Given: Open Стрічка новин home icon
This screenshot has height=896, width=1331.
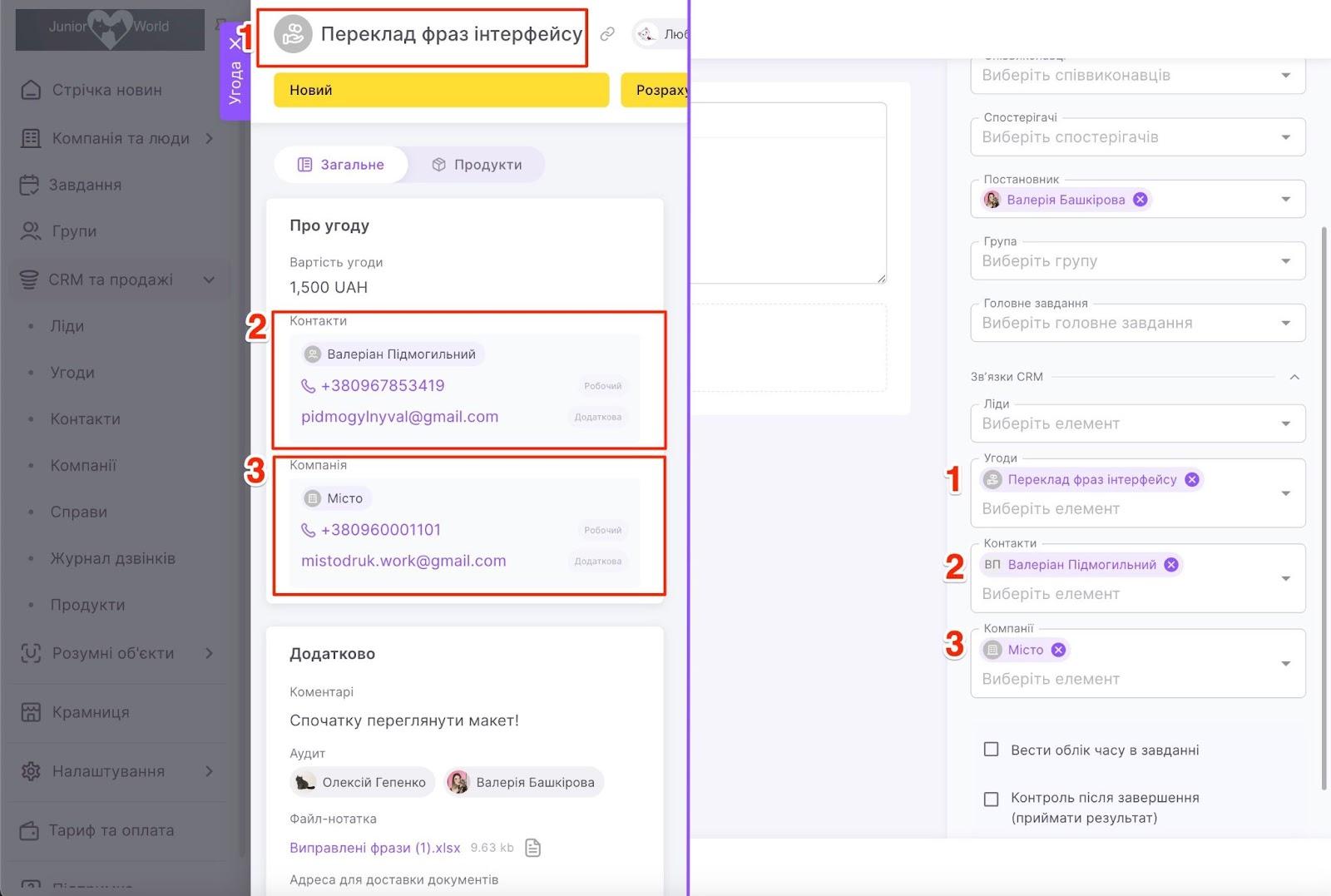Looking at the screenshot, I should pyautogui.click(x=31, y=90).
